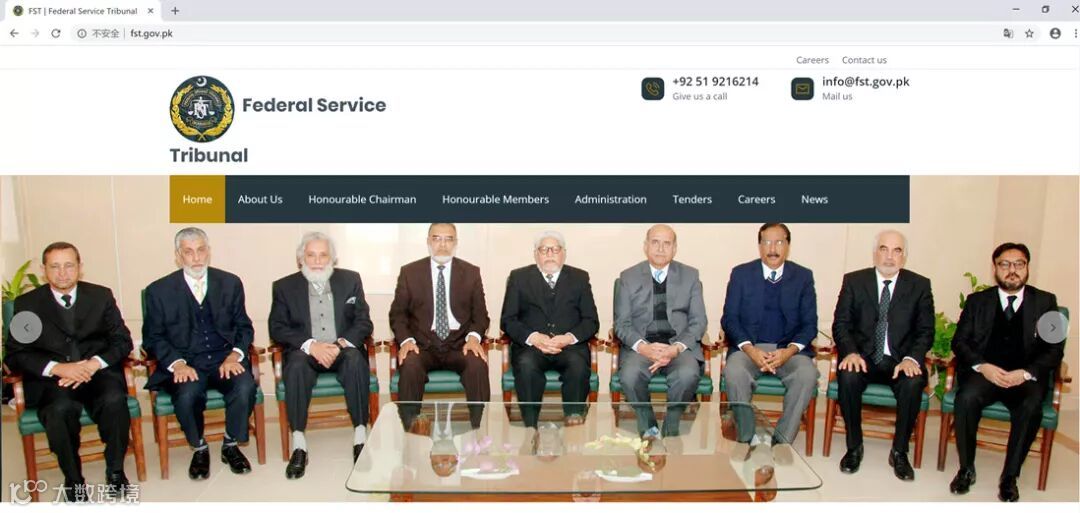The width and height of the screenshot is (1080, 513).
Task: Click the Contact us link at top
Action: 864,60
